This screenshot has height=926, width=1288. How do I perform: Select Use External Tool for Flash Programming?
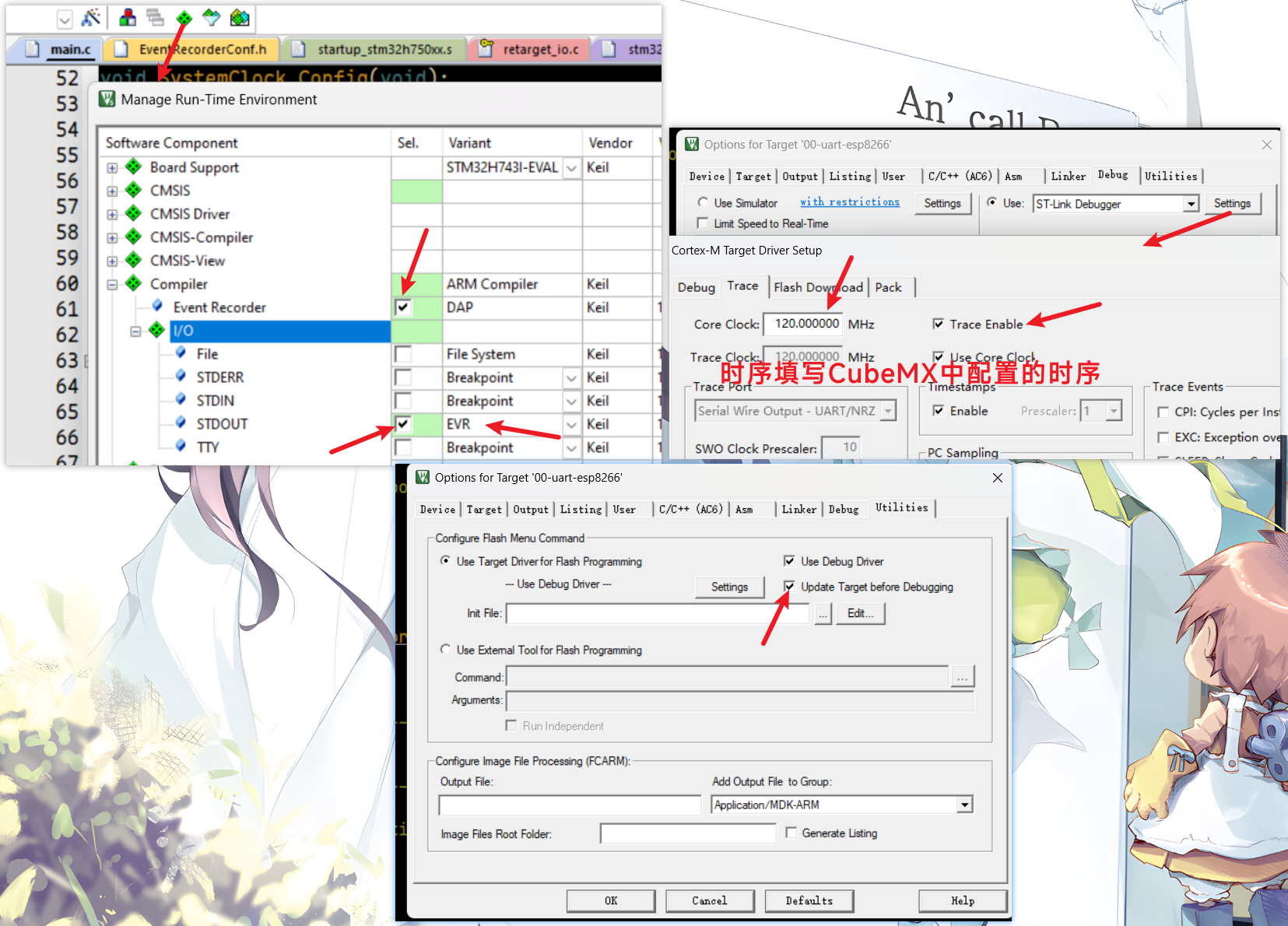[x=445, y=650]
